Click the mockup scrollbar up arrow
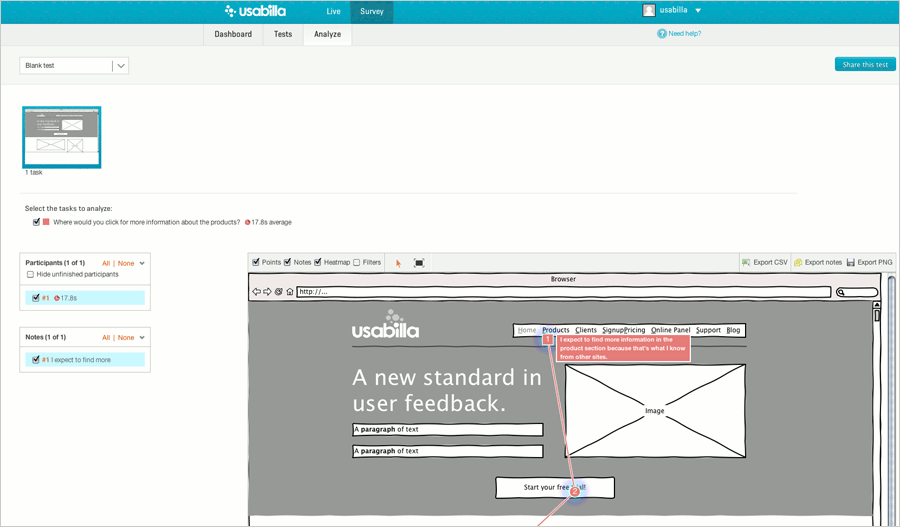The height and width of the screenshot is (527, 900). [876, 305]
